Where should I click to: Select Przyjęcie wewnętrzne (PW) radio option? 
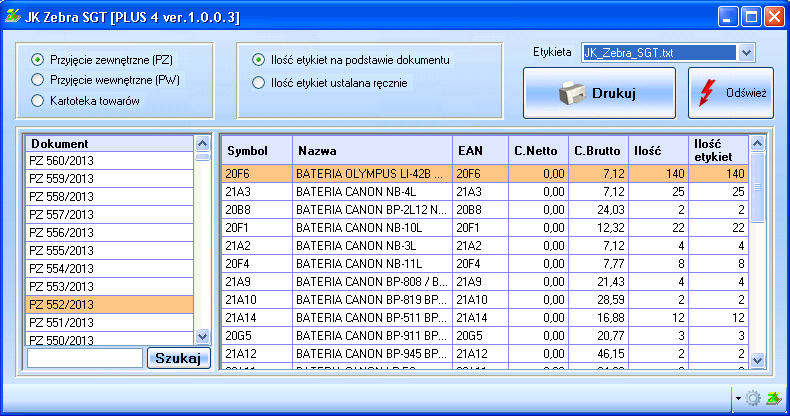(x=38, y=80)
